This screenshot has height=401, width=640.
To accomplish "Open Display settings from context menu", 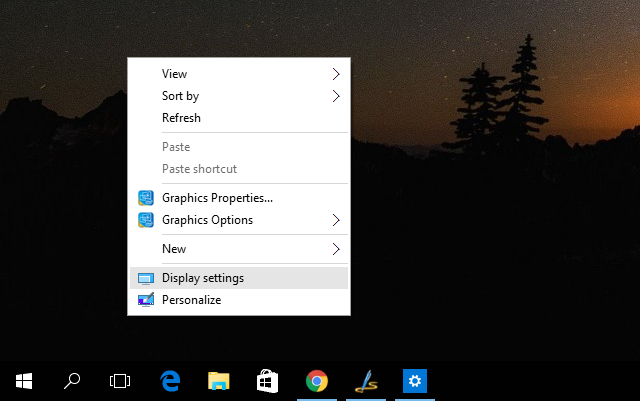I will point(239,278).
